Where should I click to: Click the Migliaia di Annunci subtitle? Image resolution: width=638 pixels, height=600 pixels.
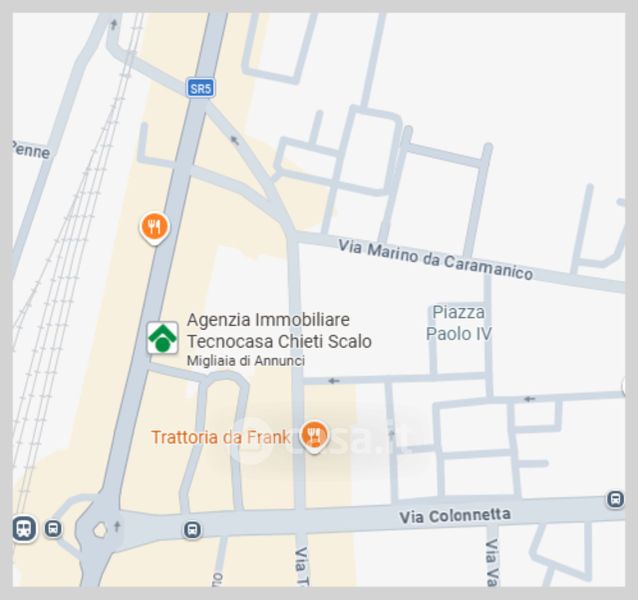click(x=246, y=361)
